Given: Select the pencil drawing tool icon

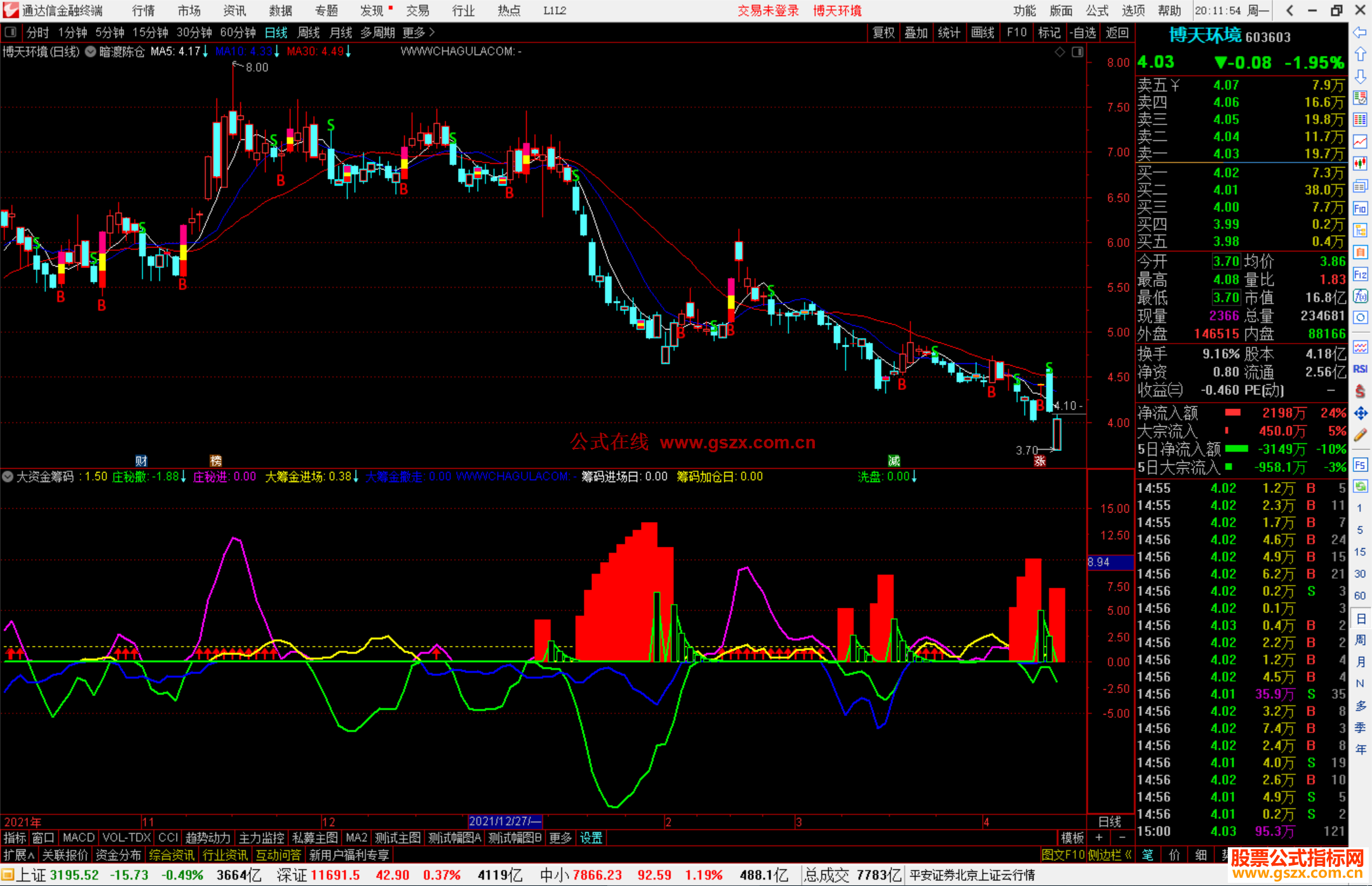Looking at the screenshot, I should [x=1360, y=435].
